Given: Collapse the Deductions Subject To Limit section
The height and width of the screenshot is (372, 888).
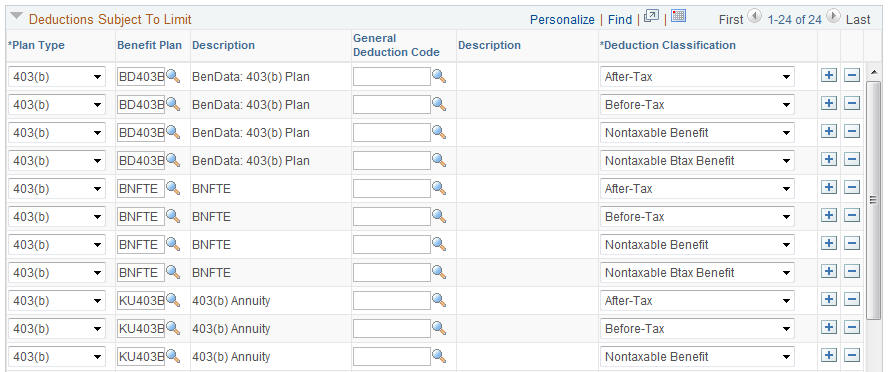Looking at the screenshot, I should (18, 18).
